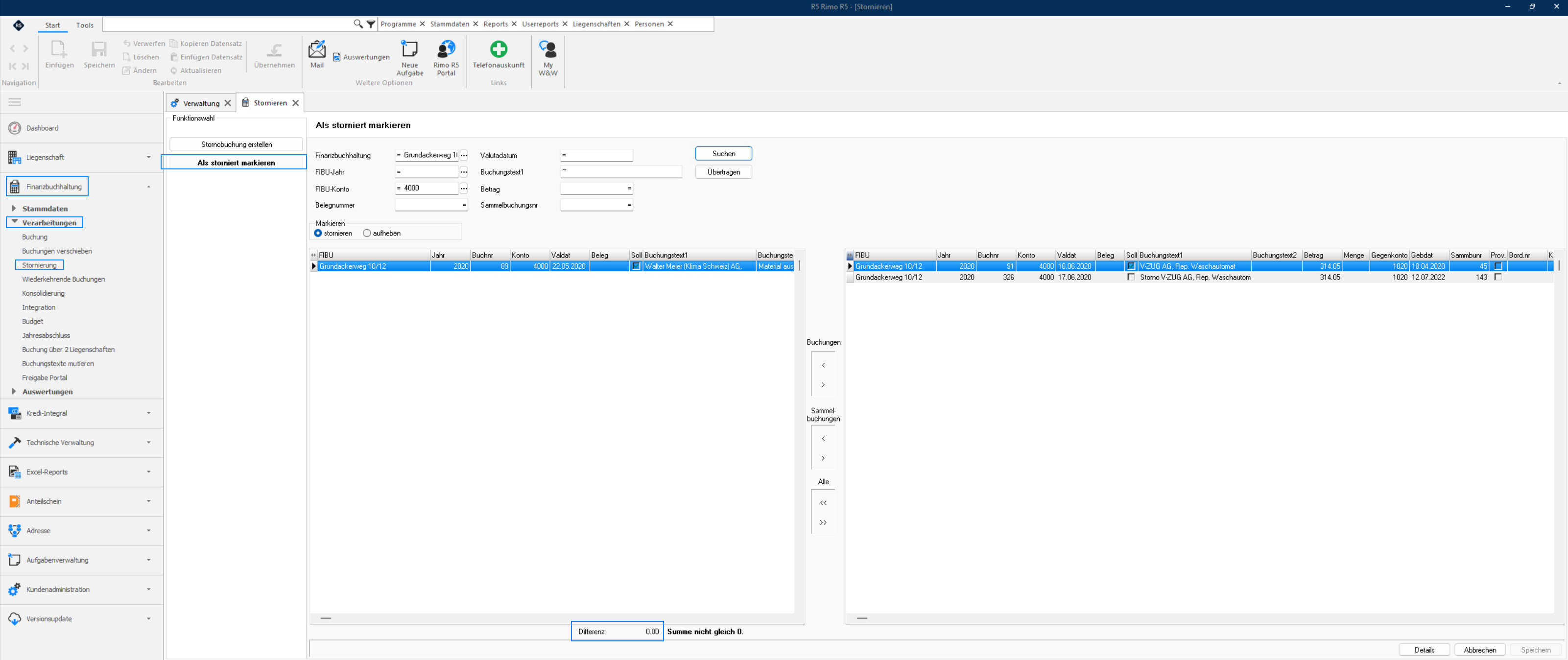
Task: Toggle Prov. checkbox in Storno V-ZUG row
Action: [1498, 277]
